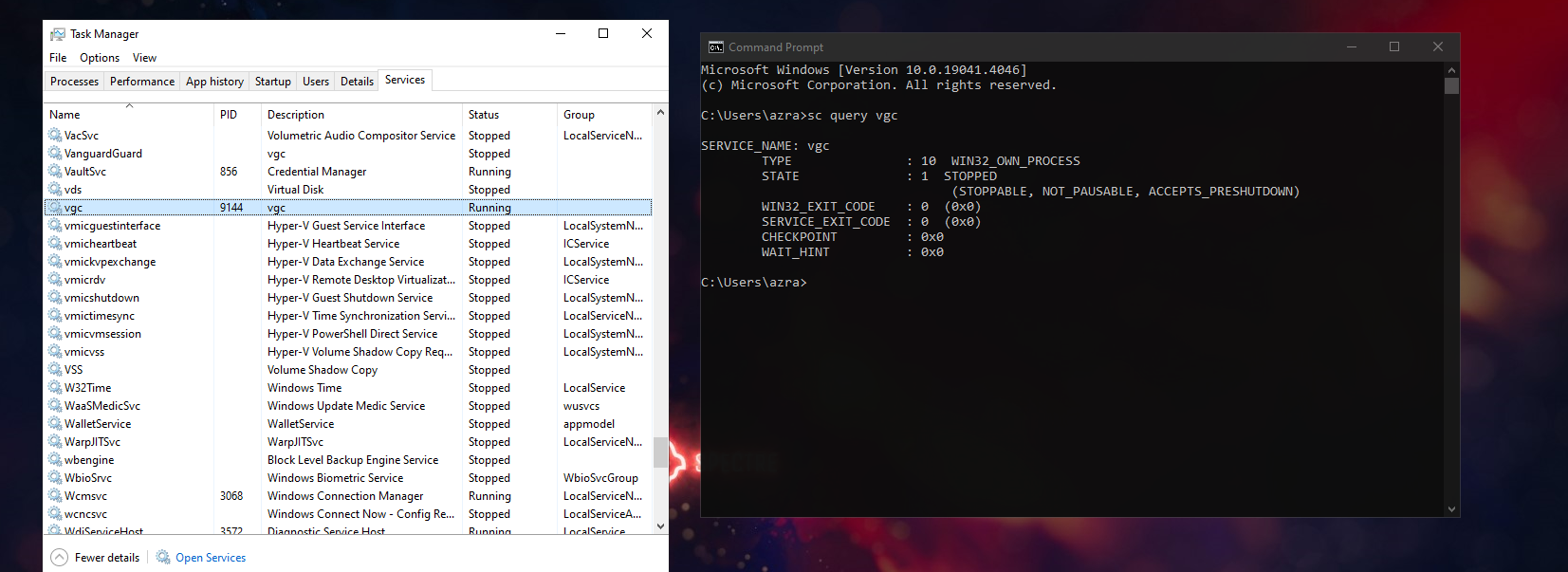Image resolution: width=1568 pixels, height=572 pixels.
Task: Click the wcncsvc service gear icon
Action: 55,514
